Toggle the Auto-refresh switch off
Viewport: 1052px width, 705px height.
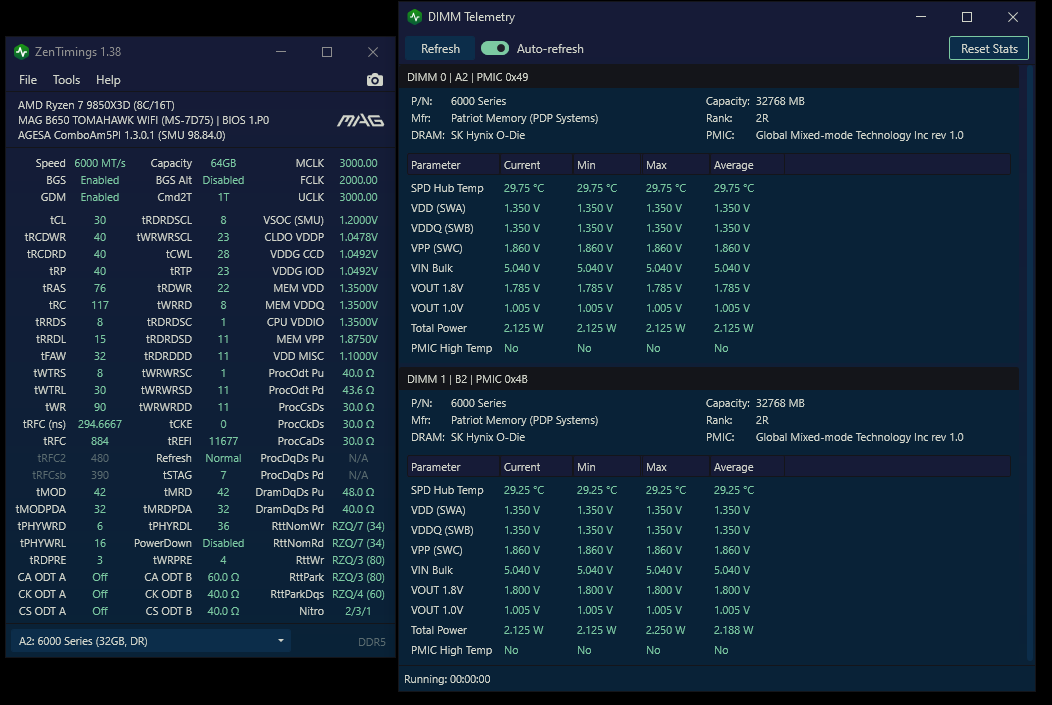(x=495, y=48)
